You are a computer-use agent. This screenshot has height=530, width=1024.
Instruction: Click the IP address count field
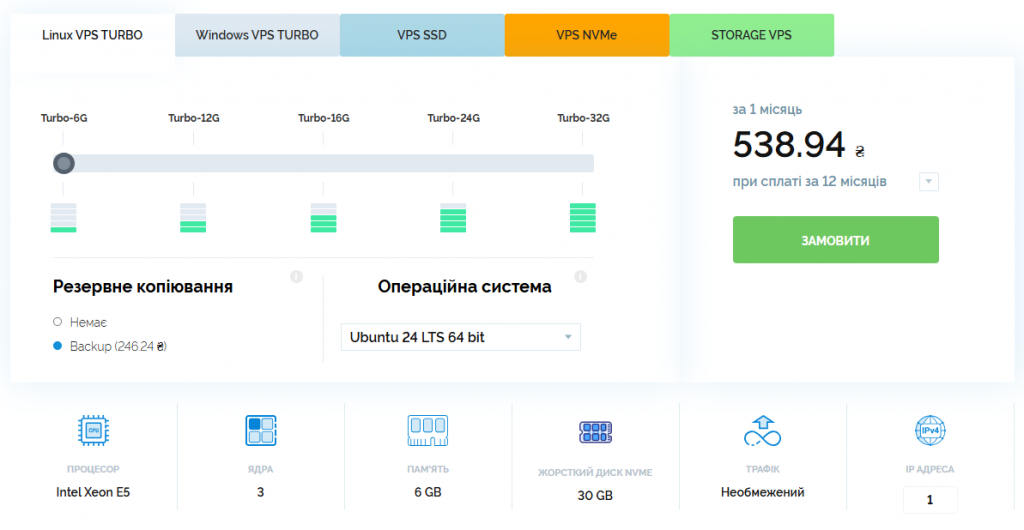click(930, 500)
